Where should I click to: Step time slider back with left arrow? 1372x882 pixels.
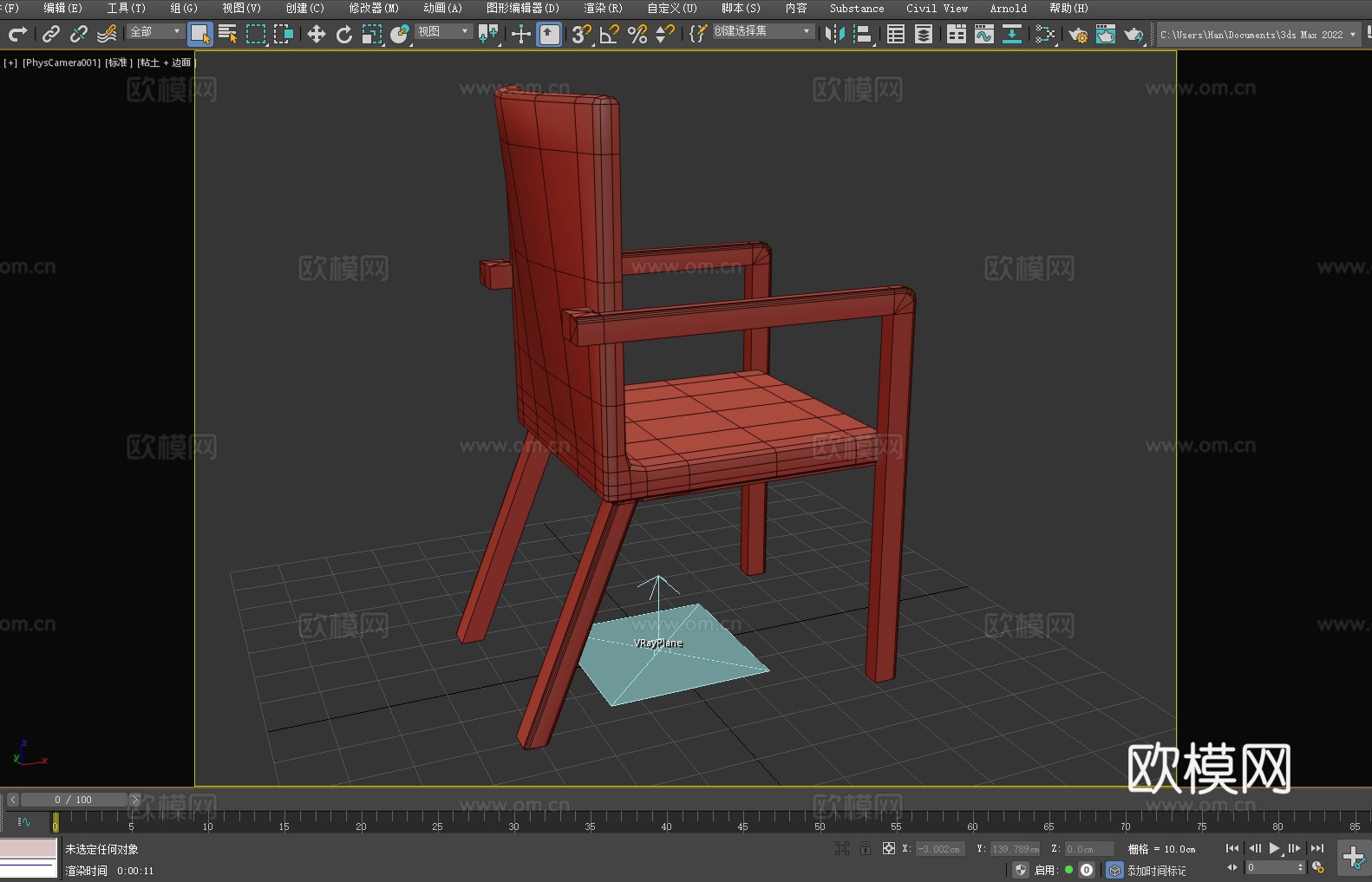point(13,800)
